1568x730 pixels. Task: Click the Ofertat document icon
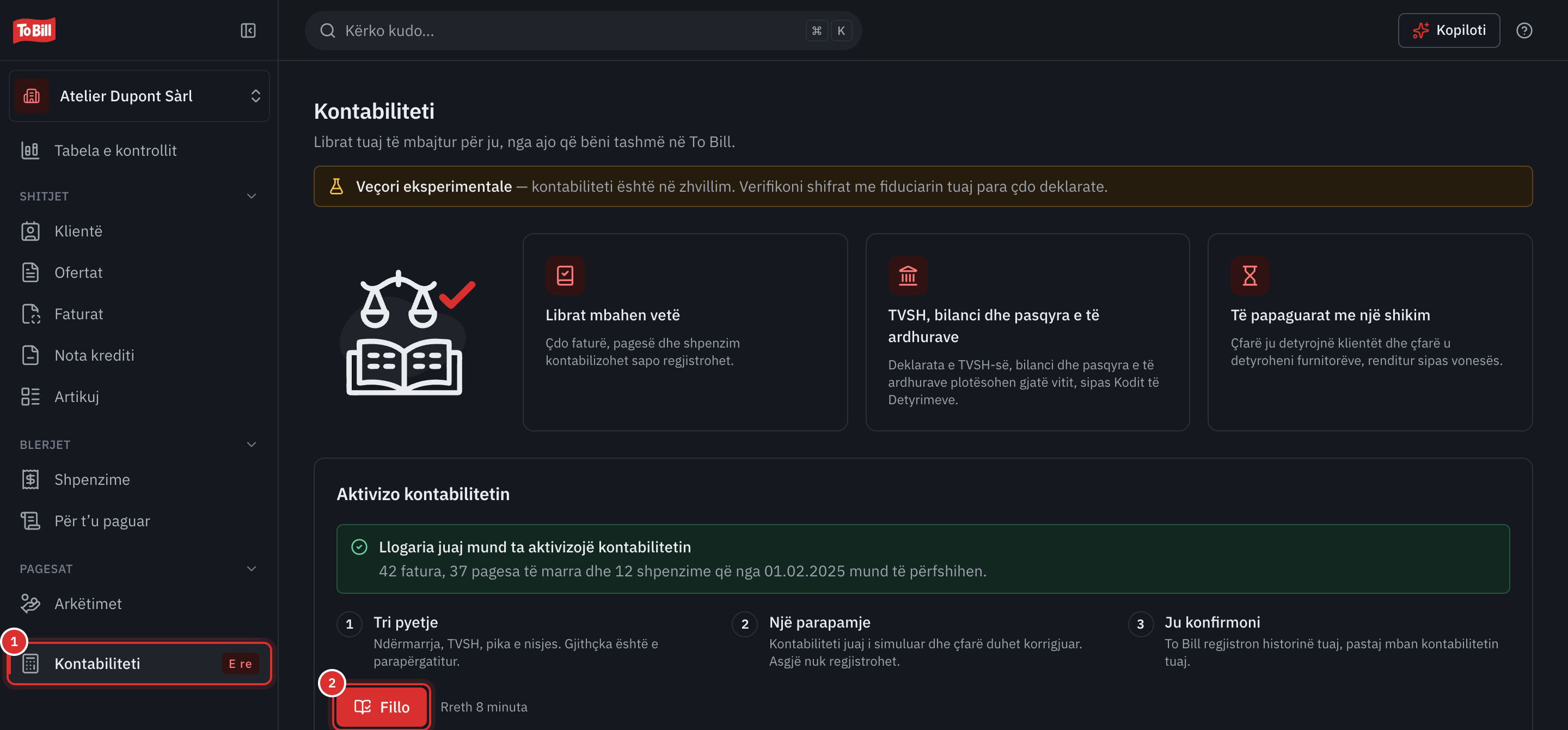point(30,273)
